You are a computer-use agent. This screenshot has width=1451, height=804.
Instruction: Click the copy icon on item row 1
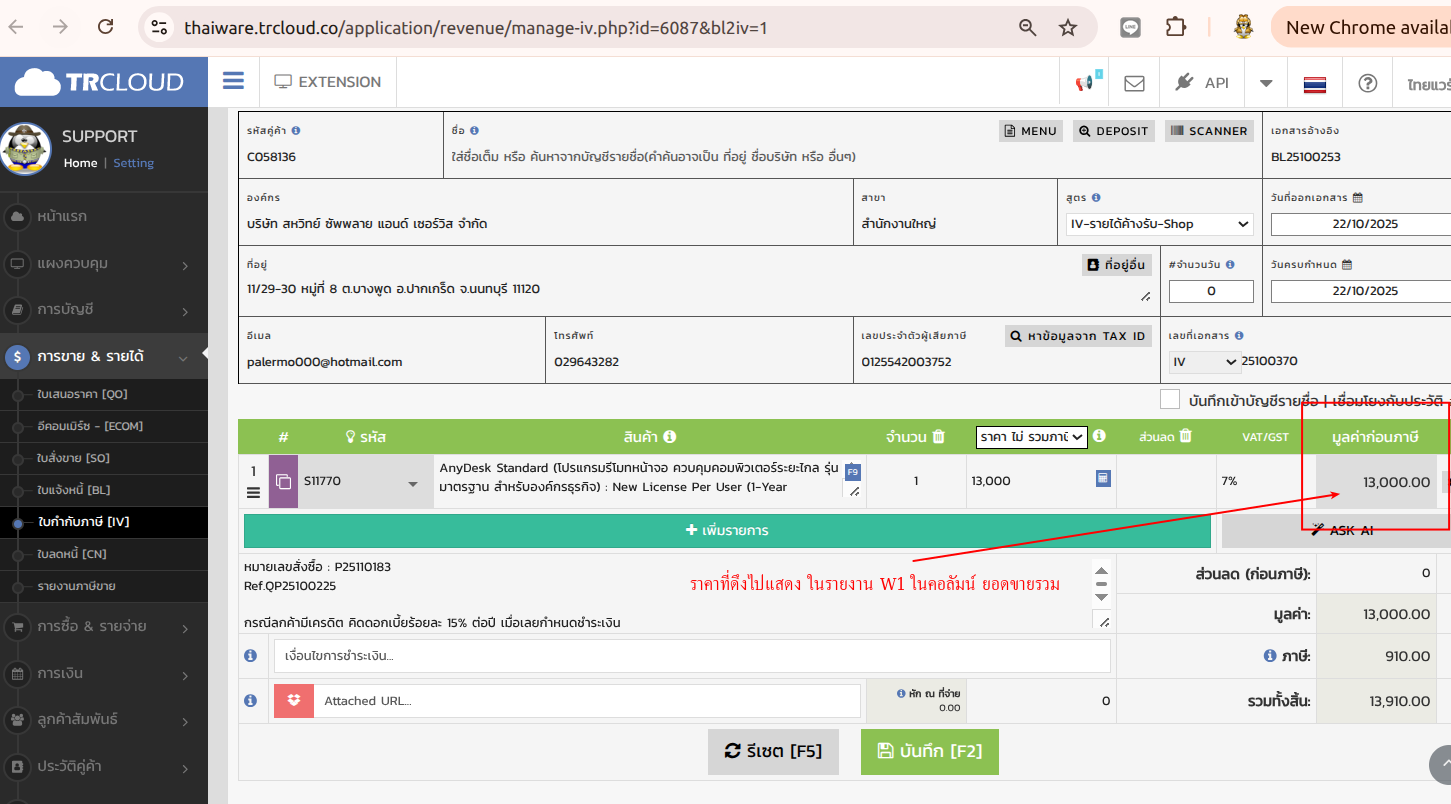(284, 481)
